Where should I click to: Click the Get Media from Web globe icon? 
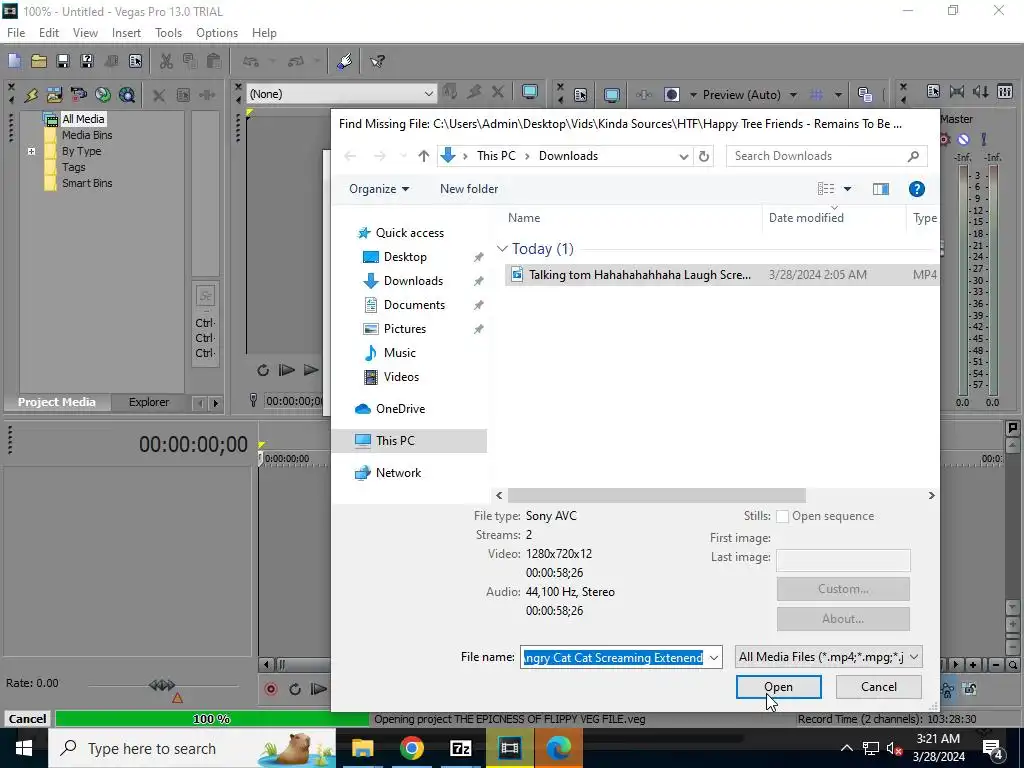127,95
